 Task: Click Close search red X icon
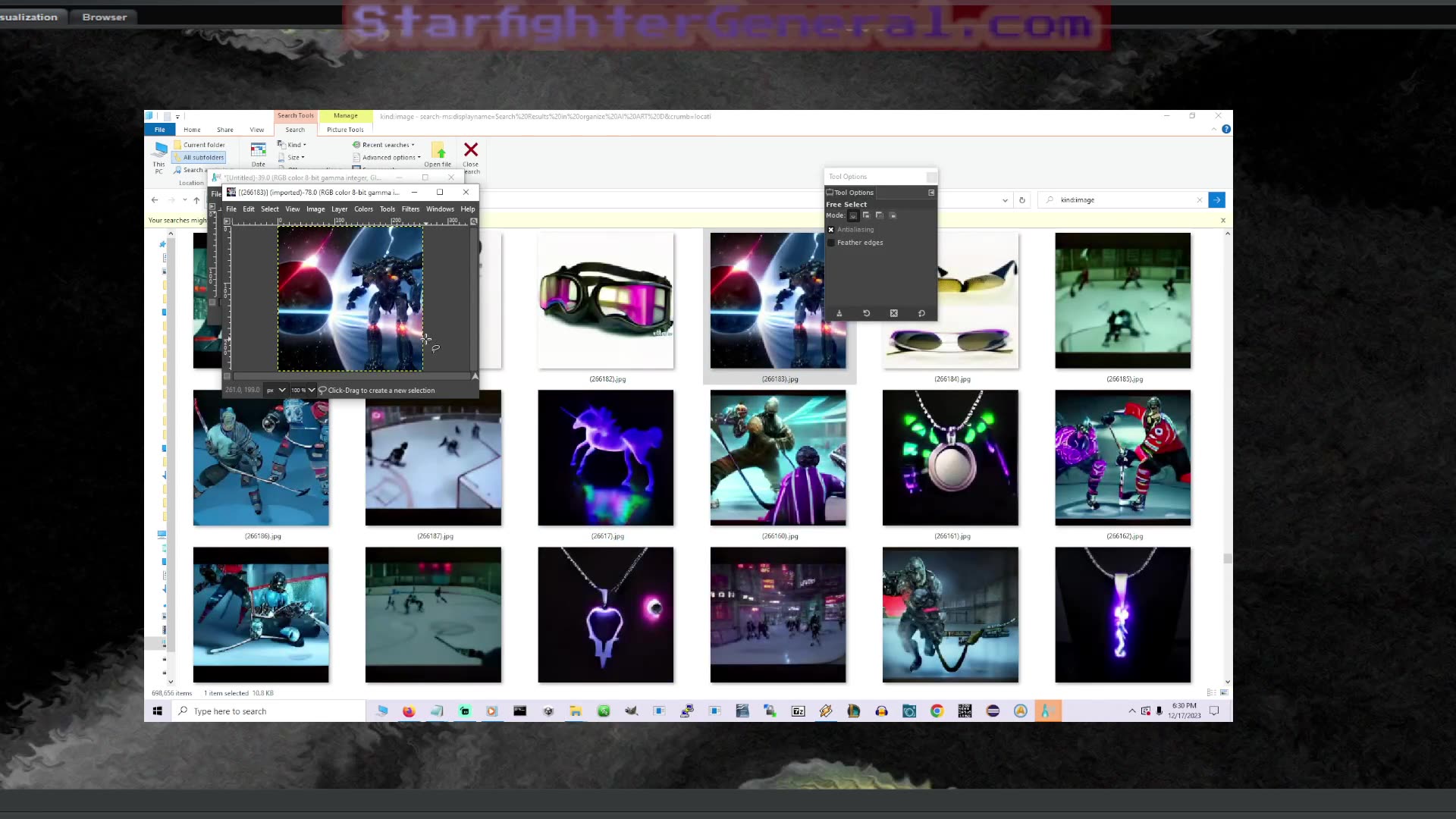[470, 150]
